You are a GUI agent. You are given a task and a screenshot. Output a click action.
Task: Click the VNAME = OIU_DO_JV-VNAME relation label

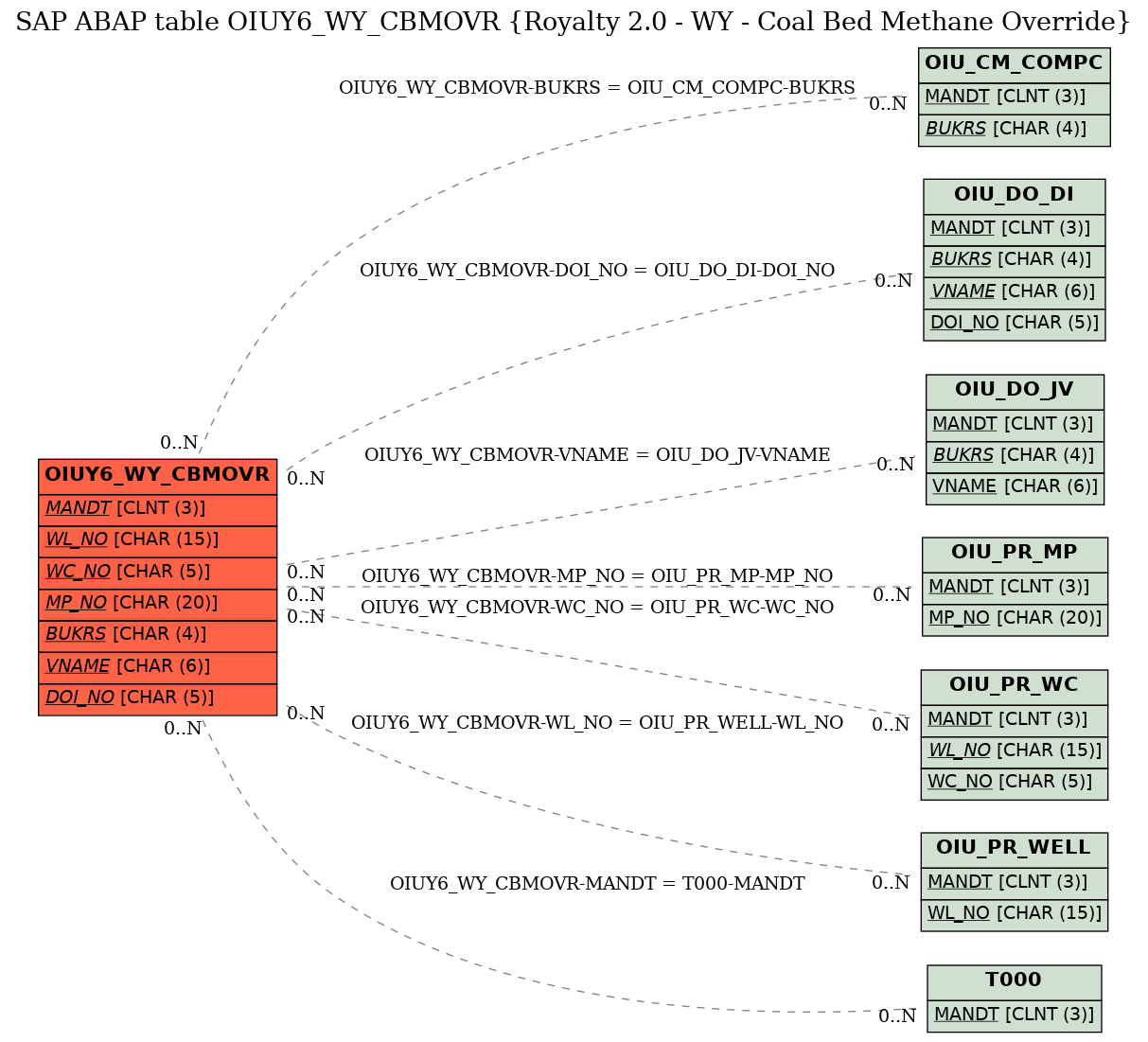tap(597, 455)
